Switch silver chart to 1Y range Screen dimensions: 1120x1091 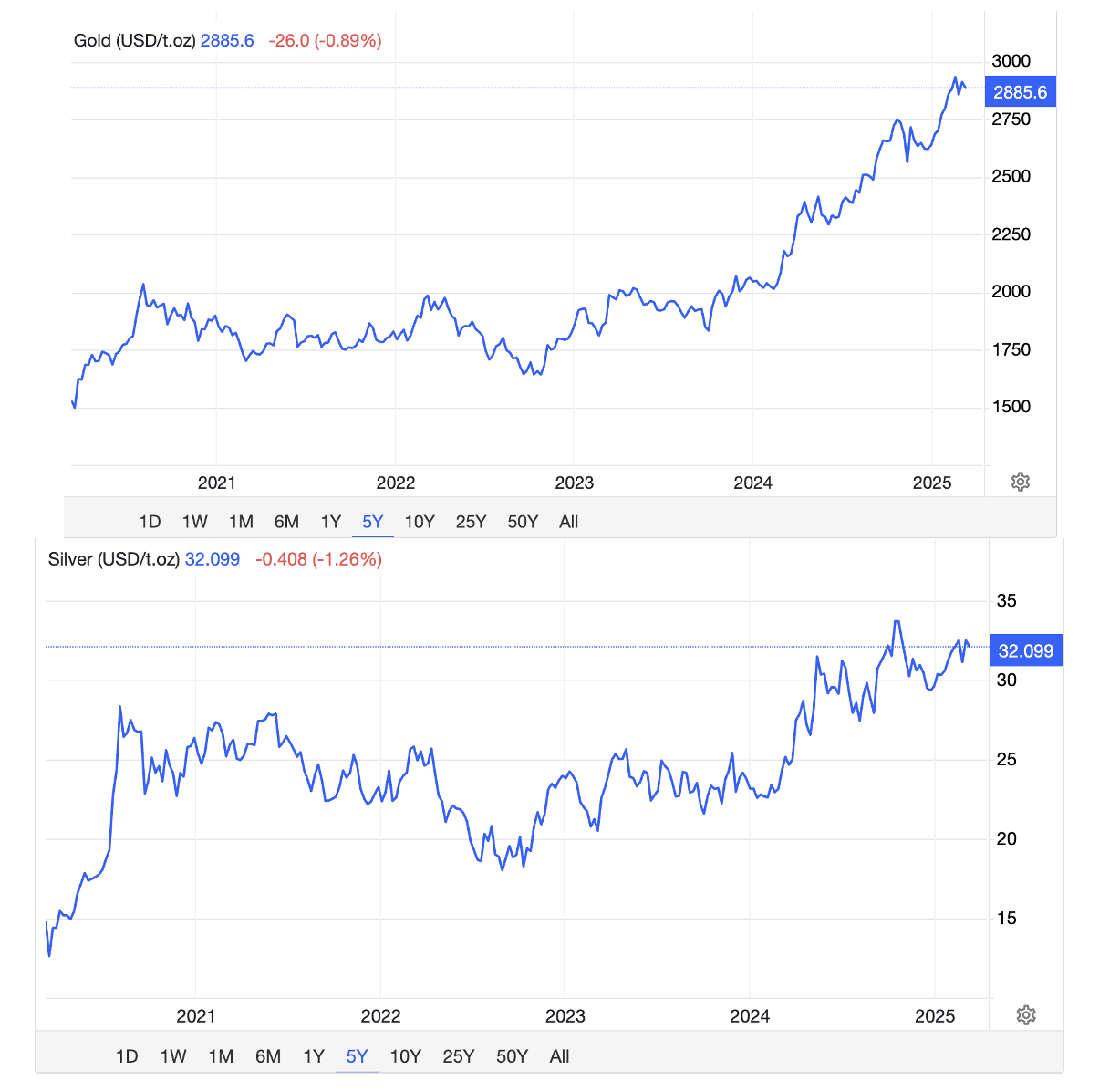coord(314,1056)
